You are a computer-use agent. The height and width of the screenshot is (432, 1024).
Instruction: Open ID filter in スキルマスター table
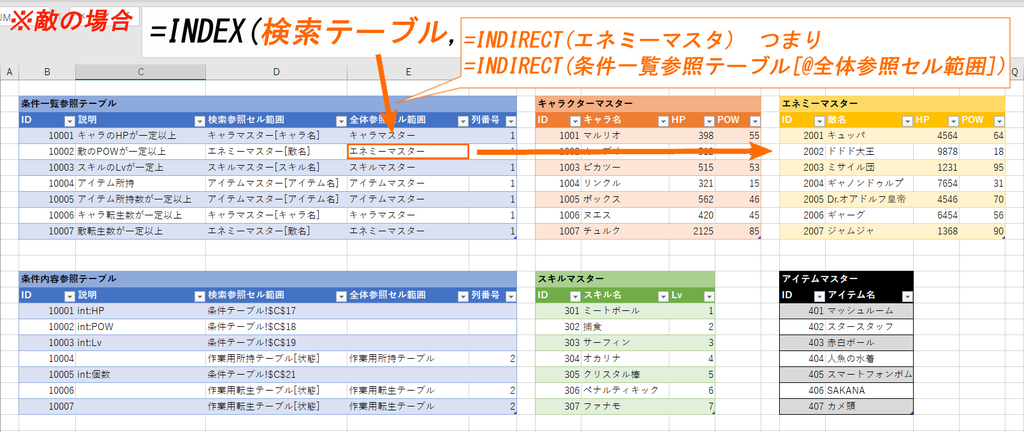[x=575, y=296]
